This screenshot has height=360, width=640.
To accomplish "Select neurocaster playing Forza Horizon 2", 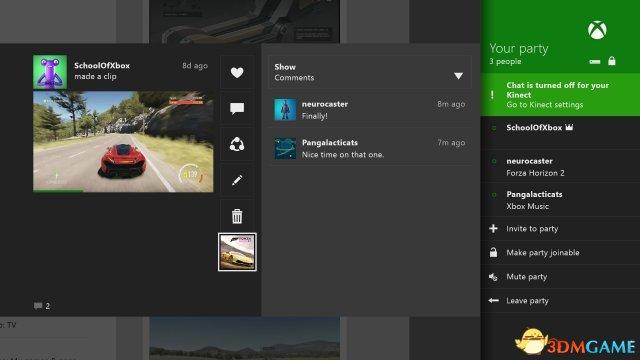I will click(560, 167).
